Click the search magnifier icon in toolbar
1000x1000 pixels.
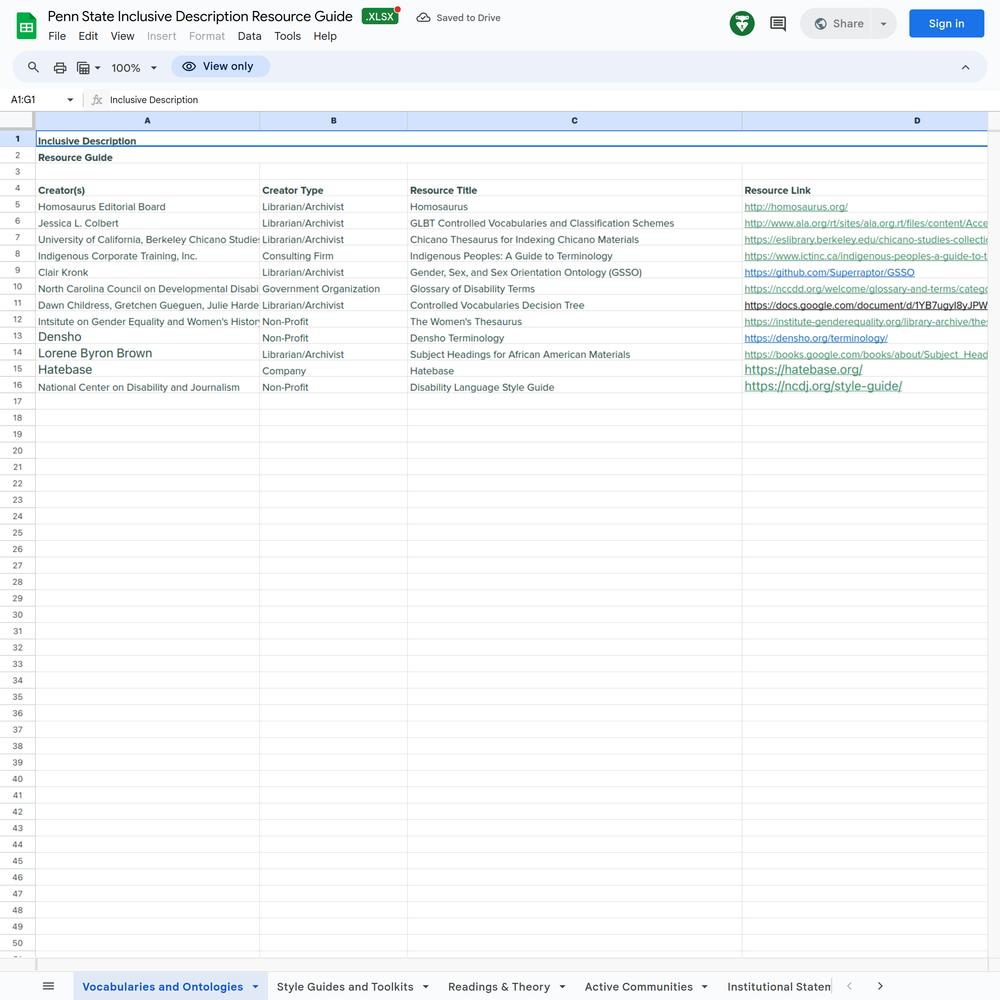[x=33, y=67]
